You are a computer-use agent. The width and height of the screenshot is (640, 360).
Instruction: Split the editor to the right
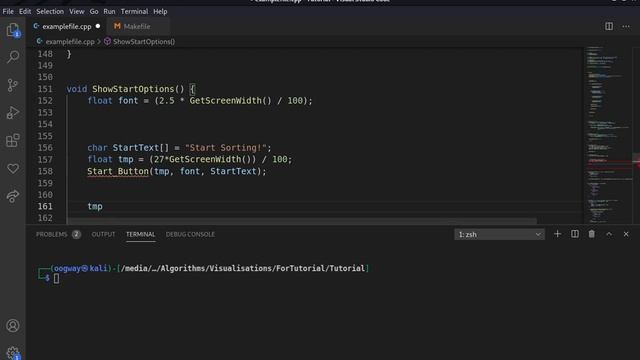click(x=609, y=27)
